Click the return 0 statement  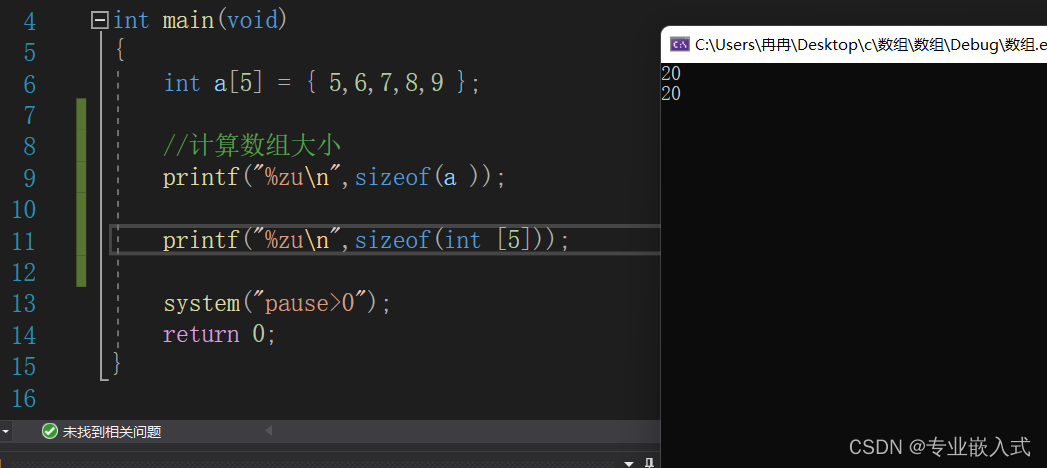coord(219,334)
